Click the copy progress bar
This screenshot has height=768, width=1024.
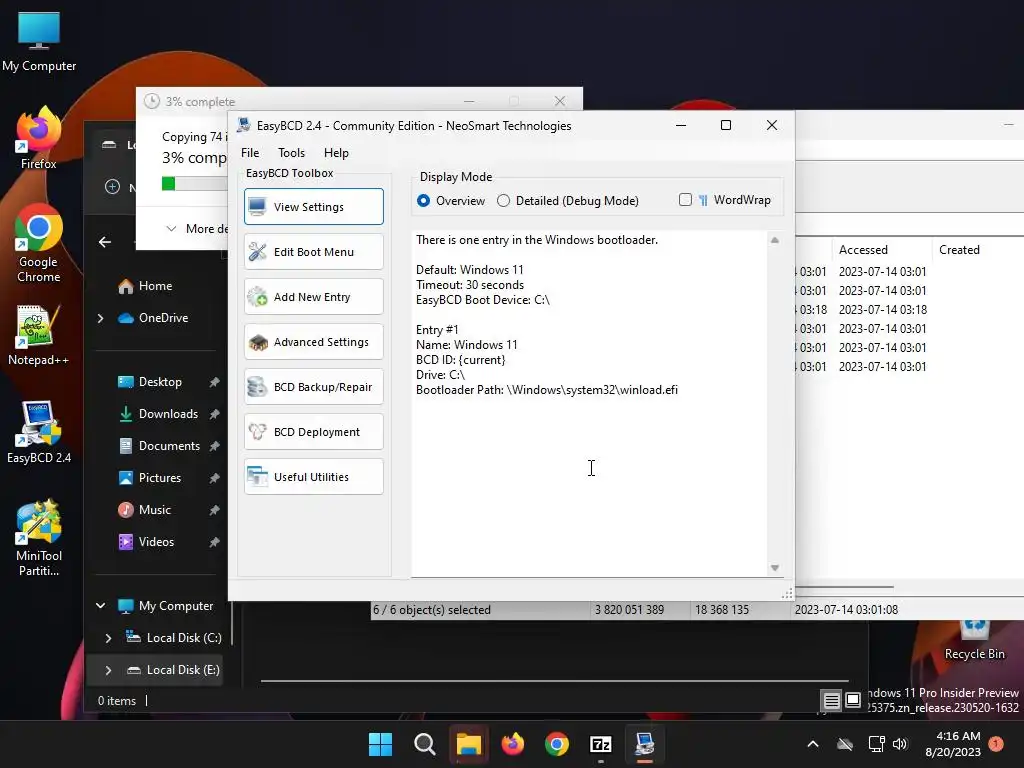pyautogui.click(x=195, y=184)
